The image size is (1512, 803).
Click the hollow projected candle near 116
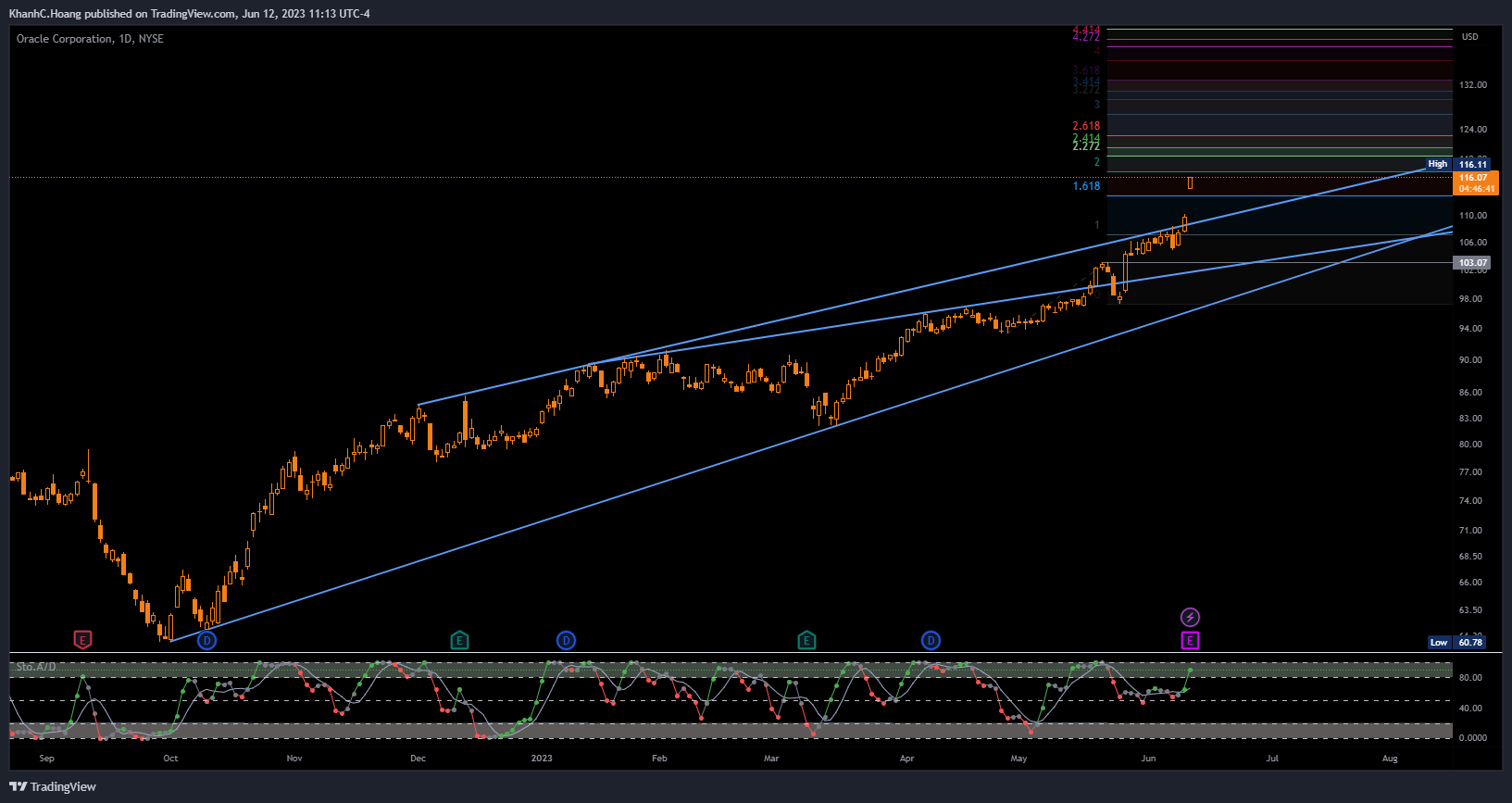click(x=1190, y=183)
